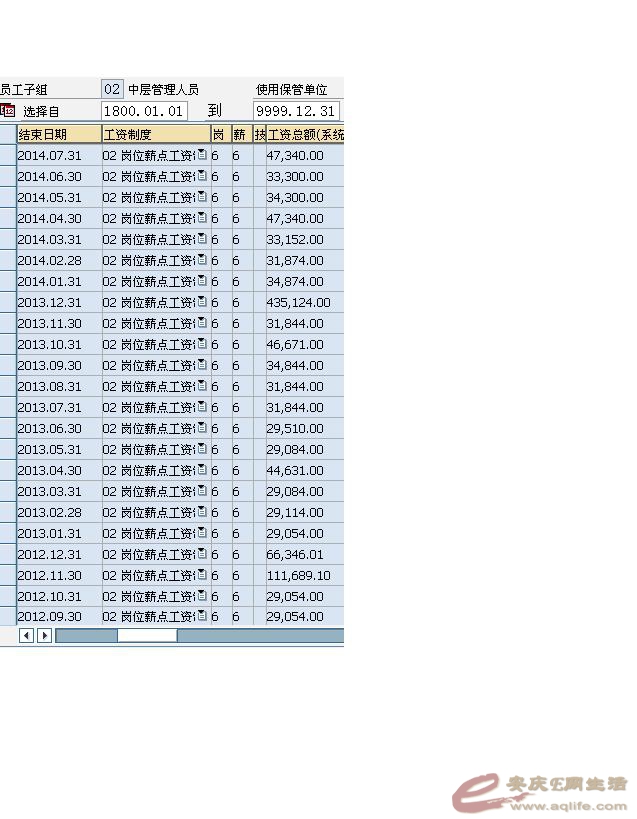Click the horizontal scrollbar thumb
637x819 pixels.
[x=147, y=636]
